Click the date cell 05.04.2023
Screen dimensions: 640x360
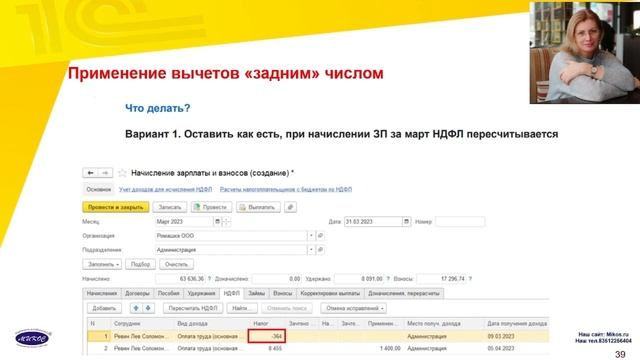[x=517, y=349]
